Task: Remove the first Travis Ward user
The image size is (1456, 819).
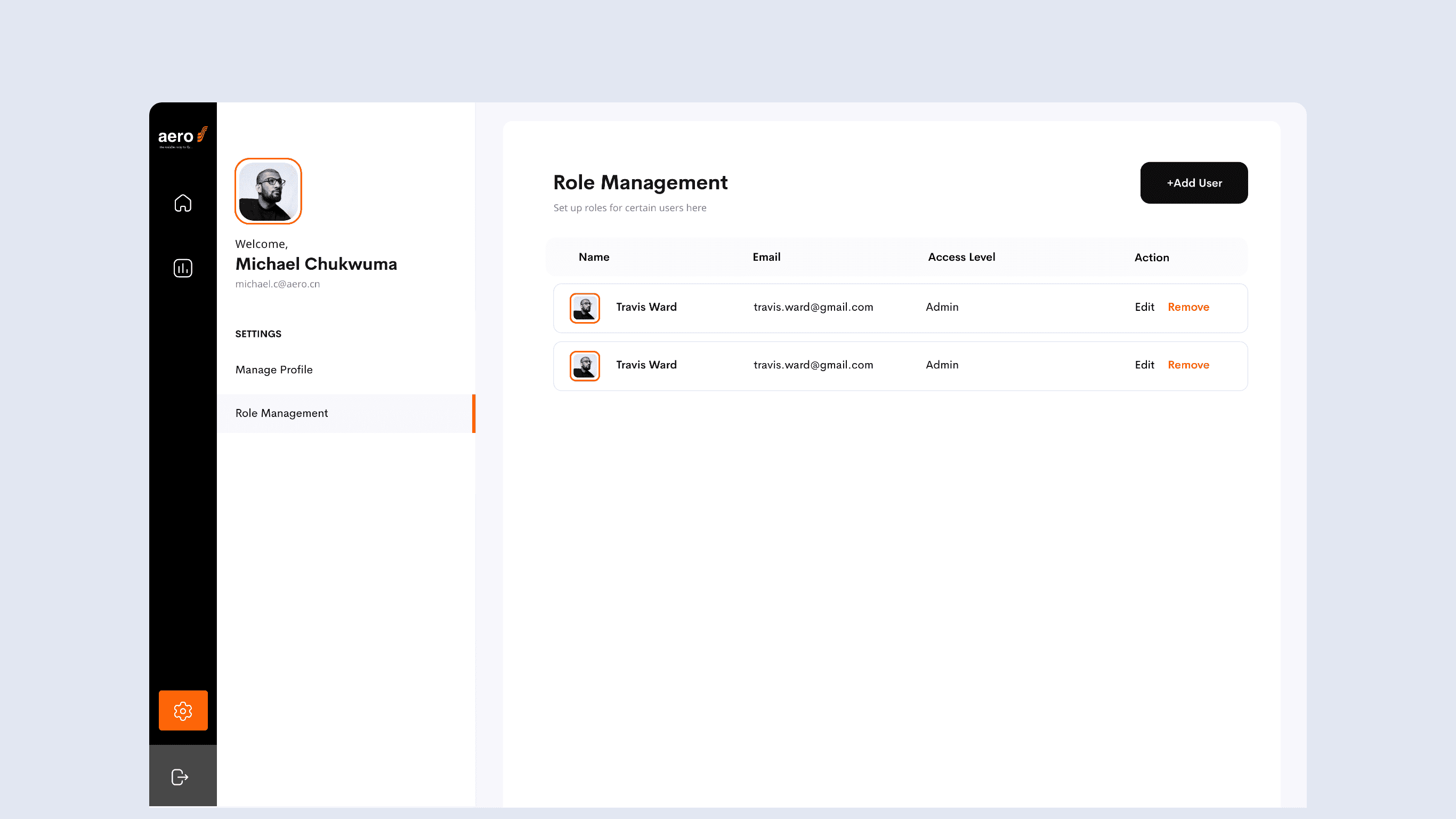Action: [x=1188, y=307]
